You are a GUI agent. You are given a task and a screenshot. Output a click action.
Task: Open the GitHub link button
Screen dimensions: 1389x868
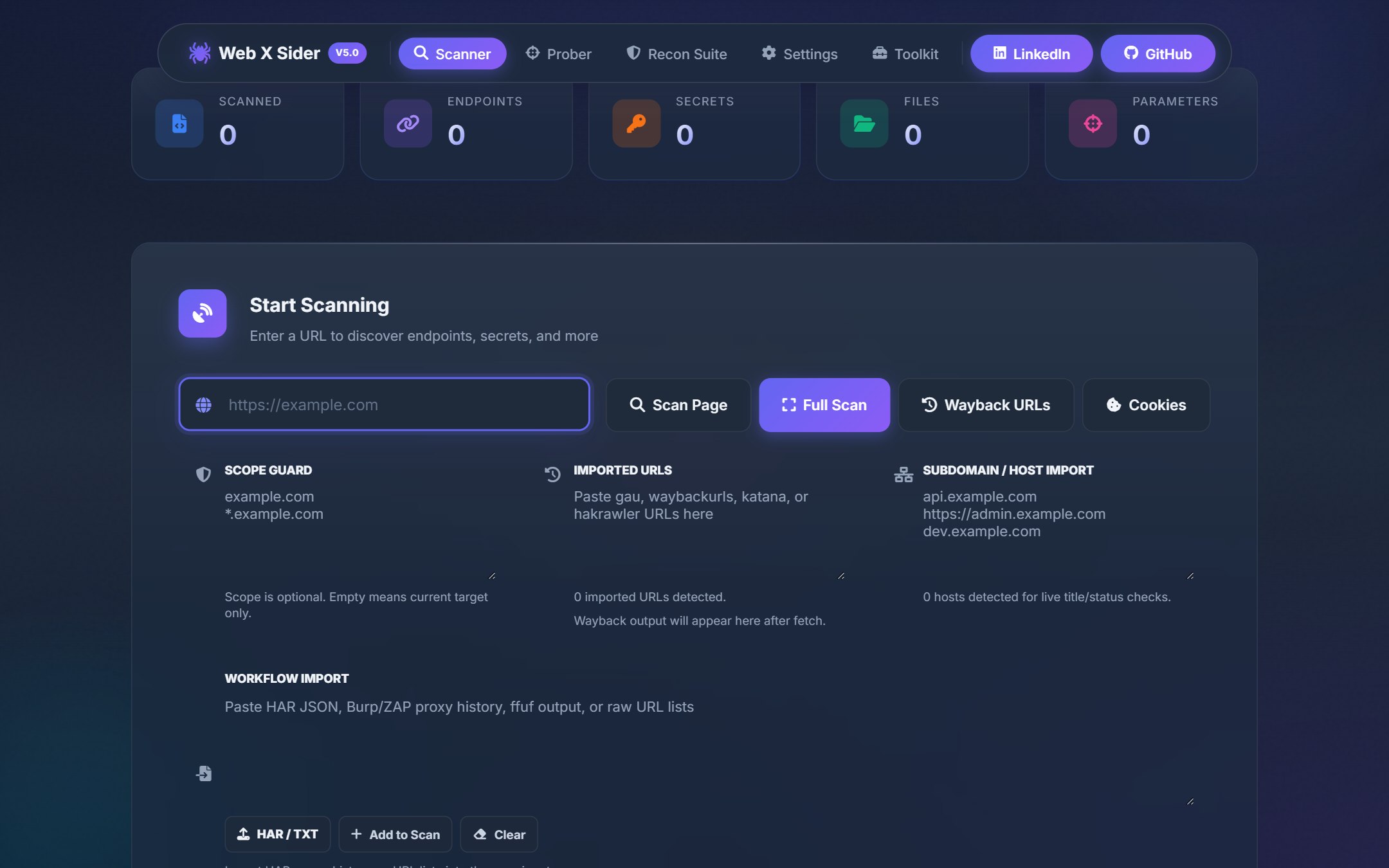coord(1157,53)
